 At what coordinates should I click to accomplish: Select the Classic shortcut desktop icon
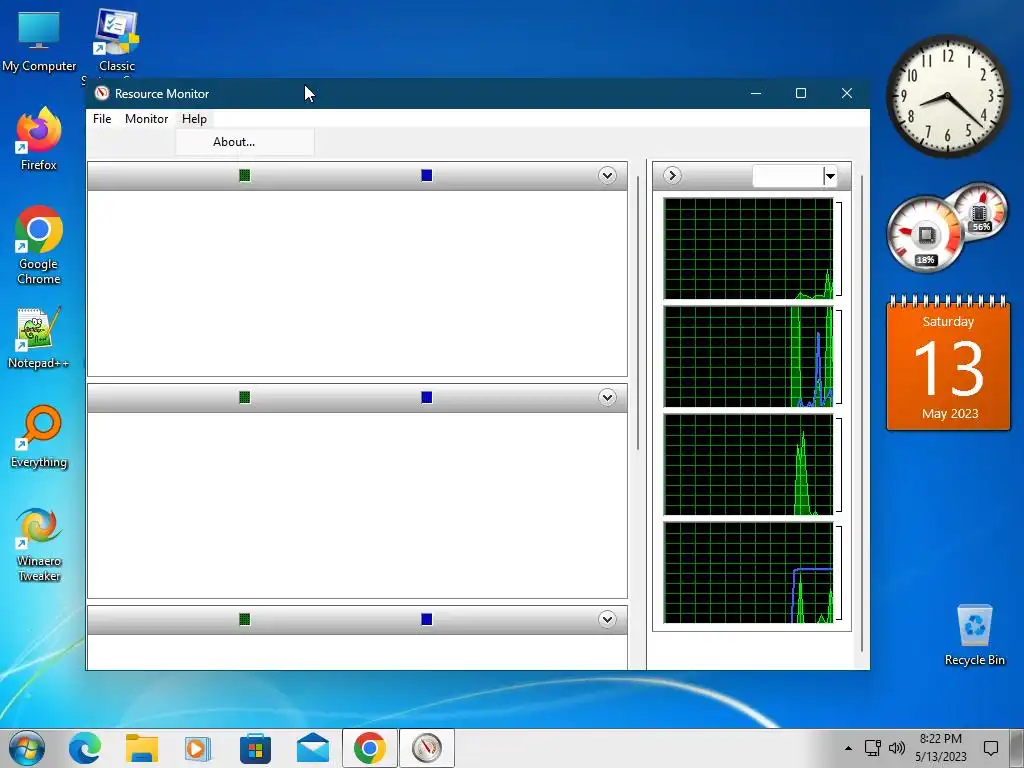(117, 40)
